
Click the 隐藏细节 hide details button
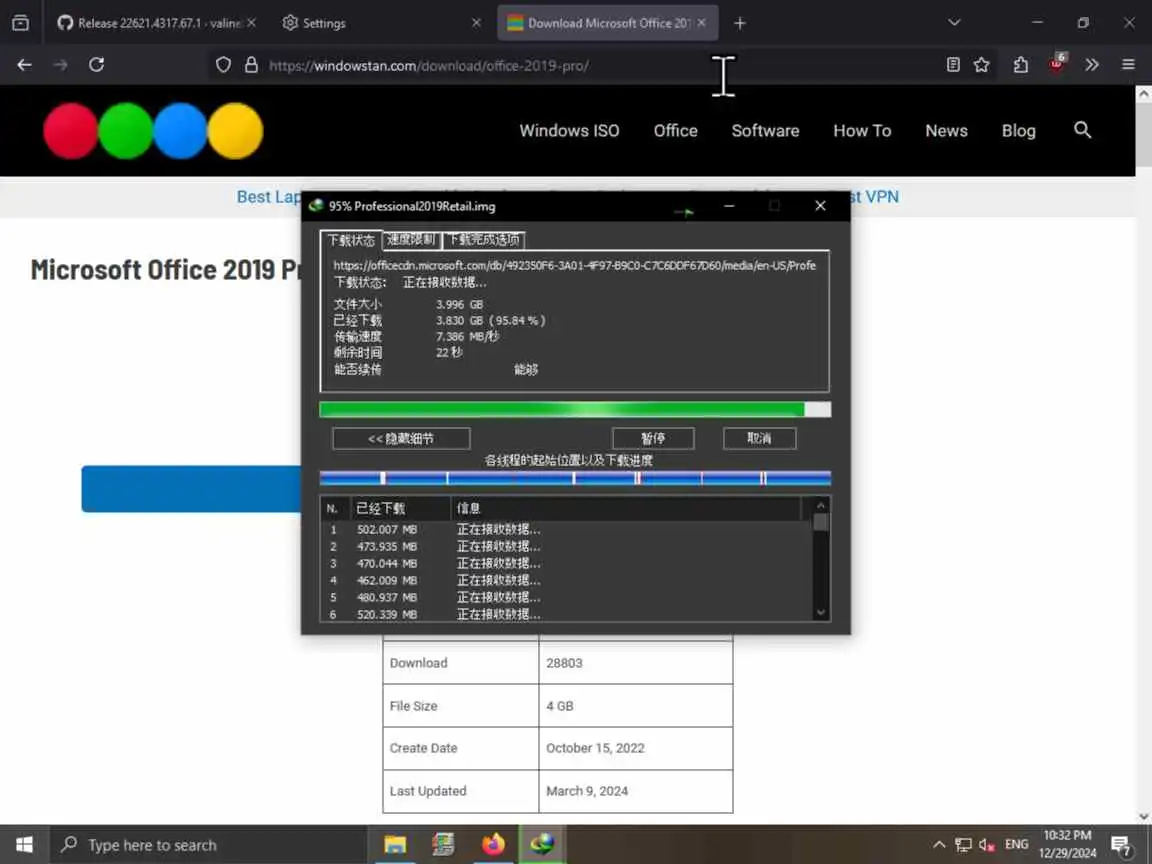401,439
